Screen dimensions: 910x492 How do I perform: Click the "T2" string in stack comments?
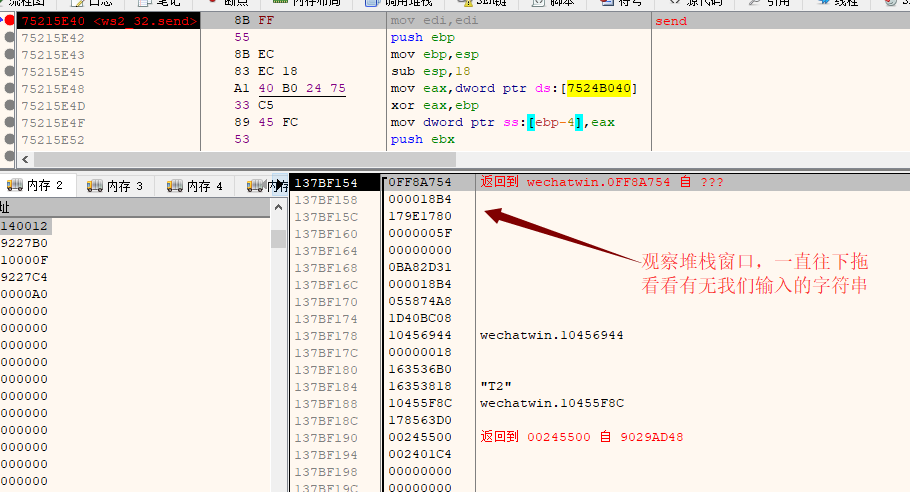pos(496,386)
